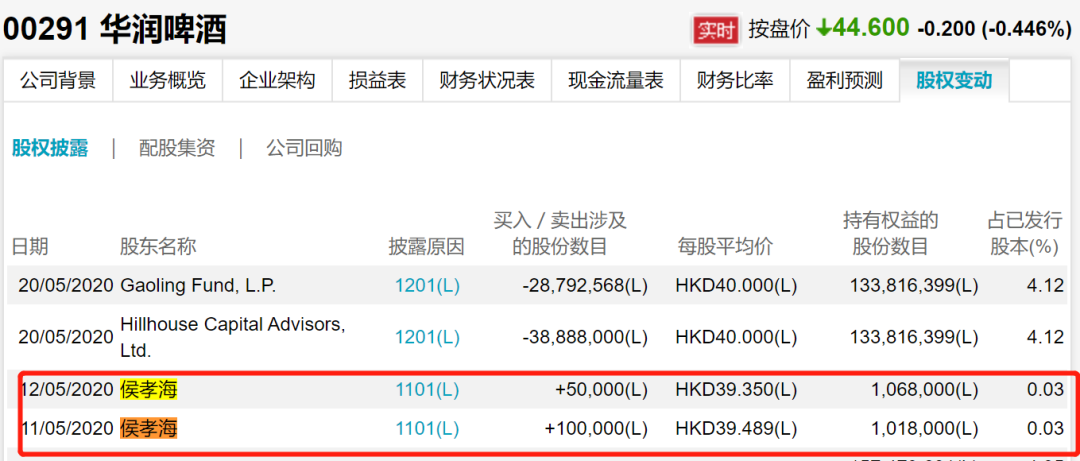
Task: Open 1201(L) link for Hillhouse Capital Advisors
Action: click(427, 337)
